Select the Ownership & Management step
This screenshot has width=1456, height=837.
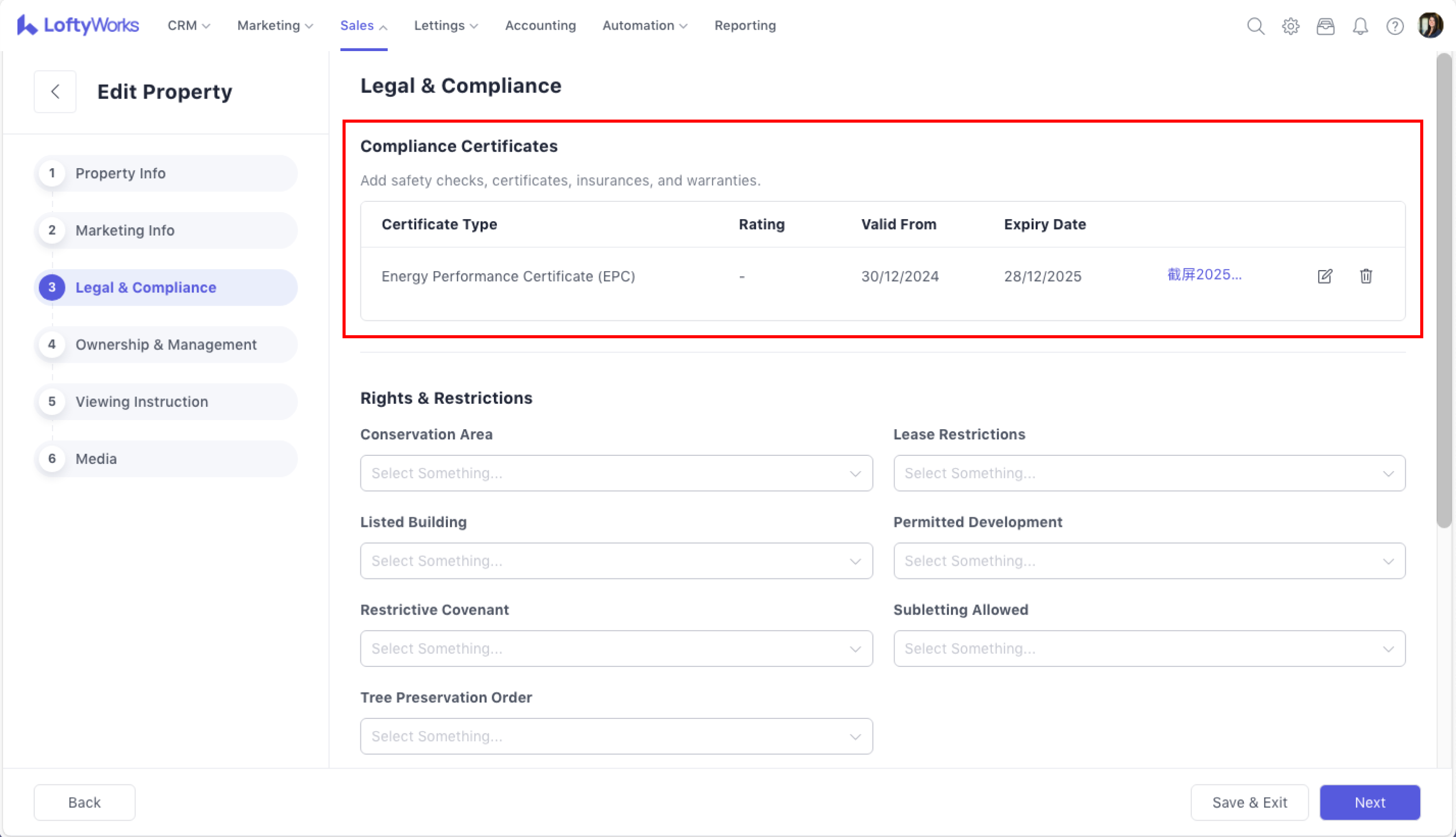click(x=166, y=344)
